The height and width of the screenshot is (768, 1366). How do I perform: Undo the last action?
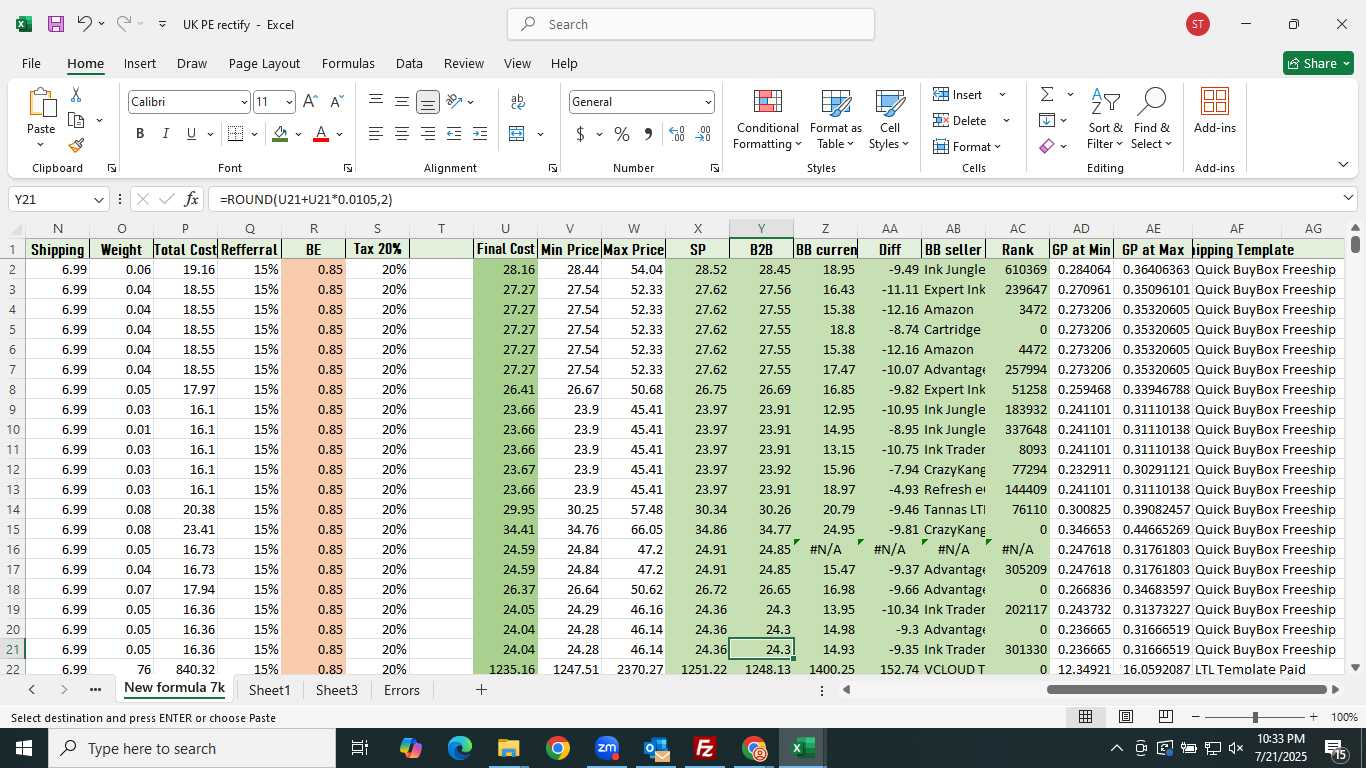tap(85, 24)
